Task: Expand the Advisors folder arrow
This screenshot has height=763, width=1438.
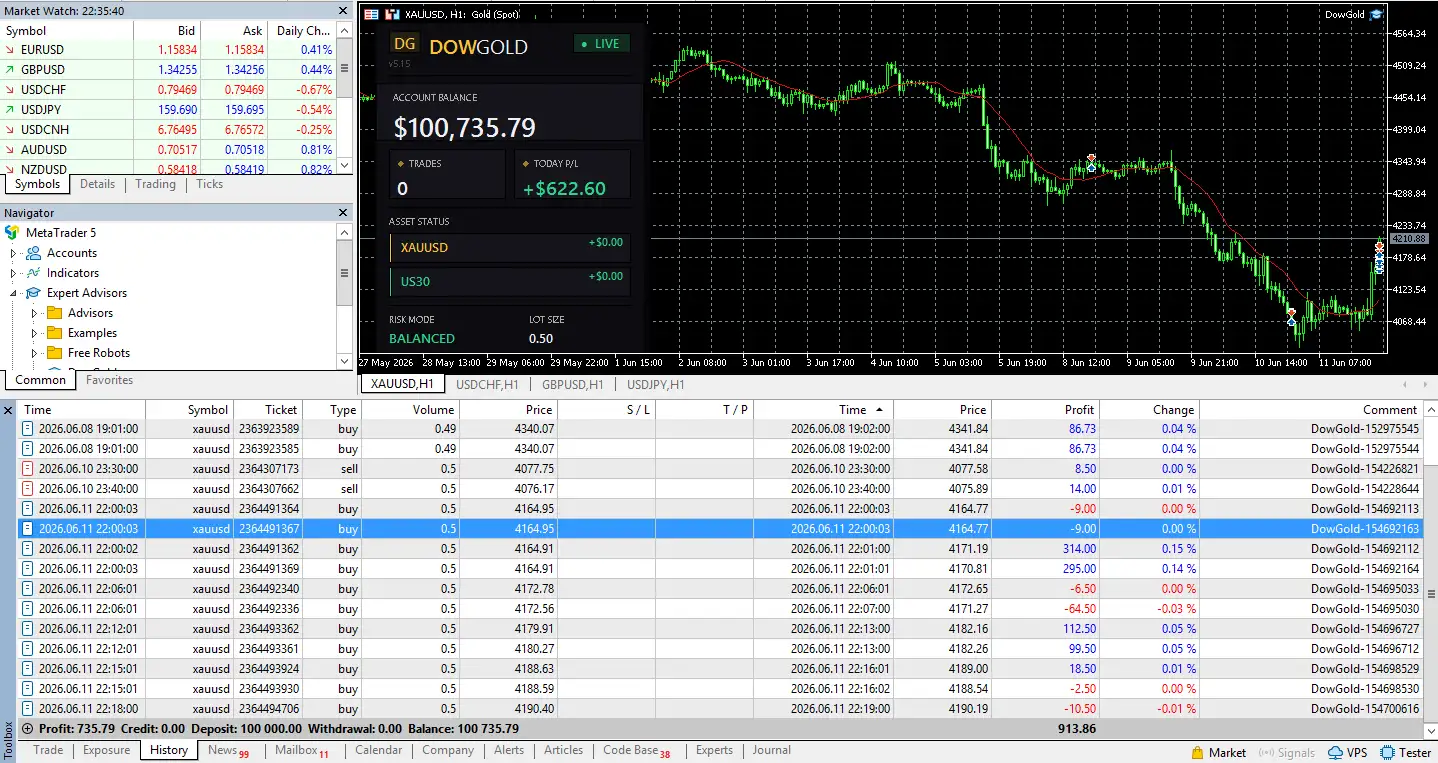Action: coord(34,313)
